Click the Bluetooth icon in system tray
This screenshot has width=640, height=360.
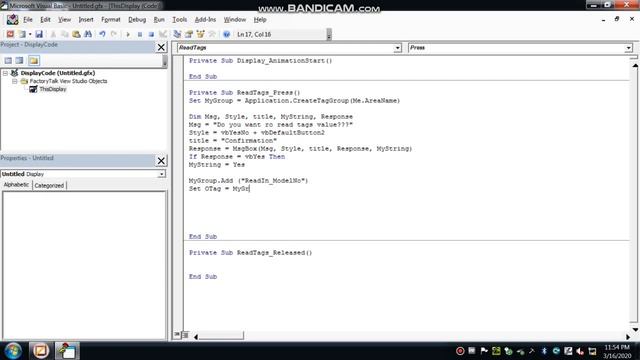click(x=544, y=351)
